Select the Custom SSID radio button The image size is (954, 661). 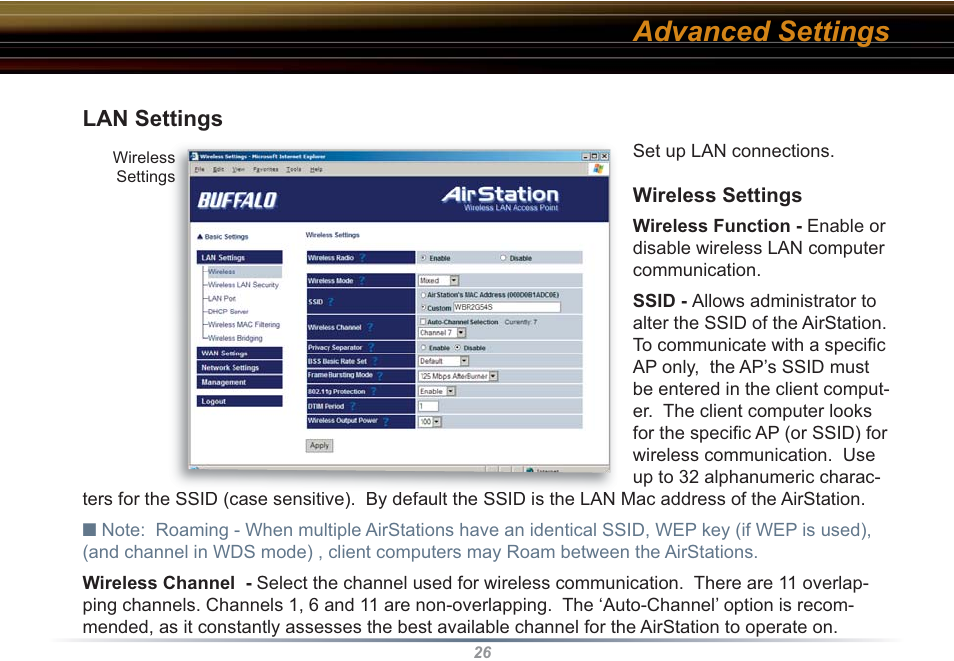[x=423, y=307]
